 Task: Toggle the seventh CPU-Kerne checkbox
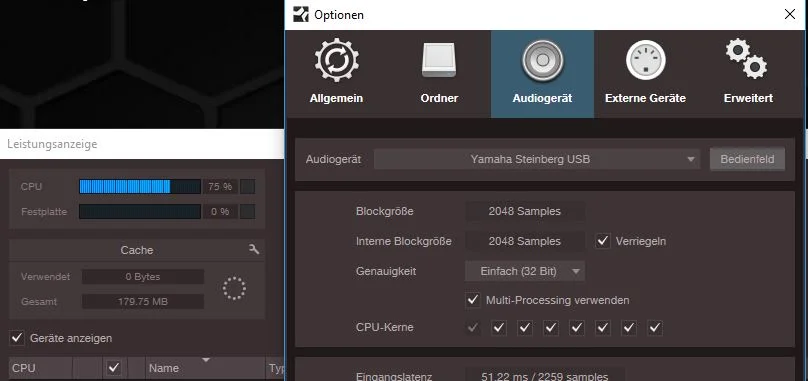click(x=629, y=327)
